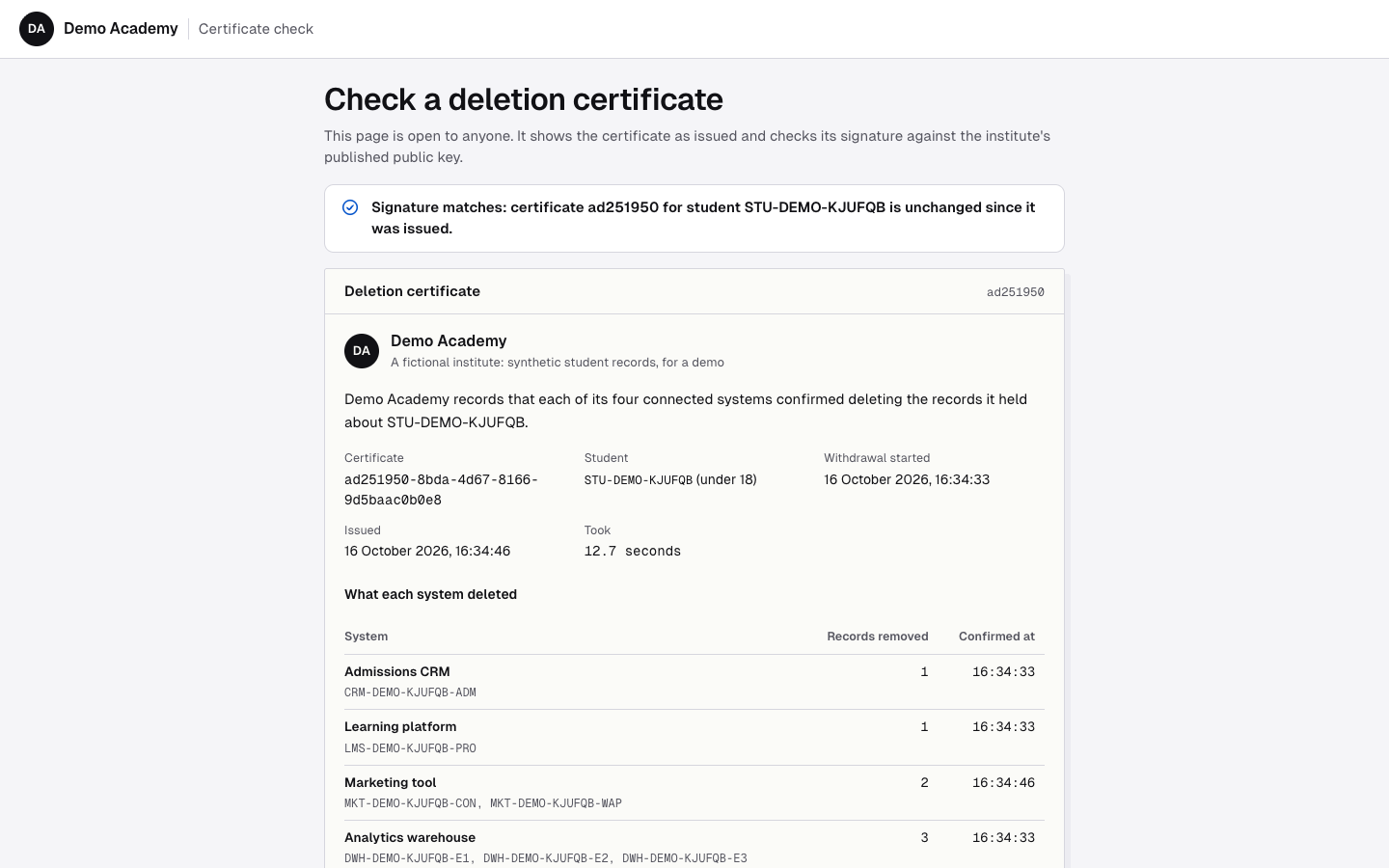The width and height of the screenshot is (1389, 868).
Task: Click Marketing tool confirmed time 16:34:46
Action: [1003, 783]
